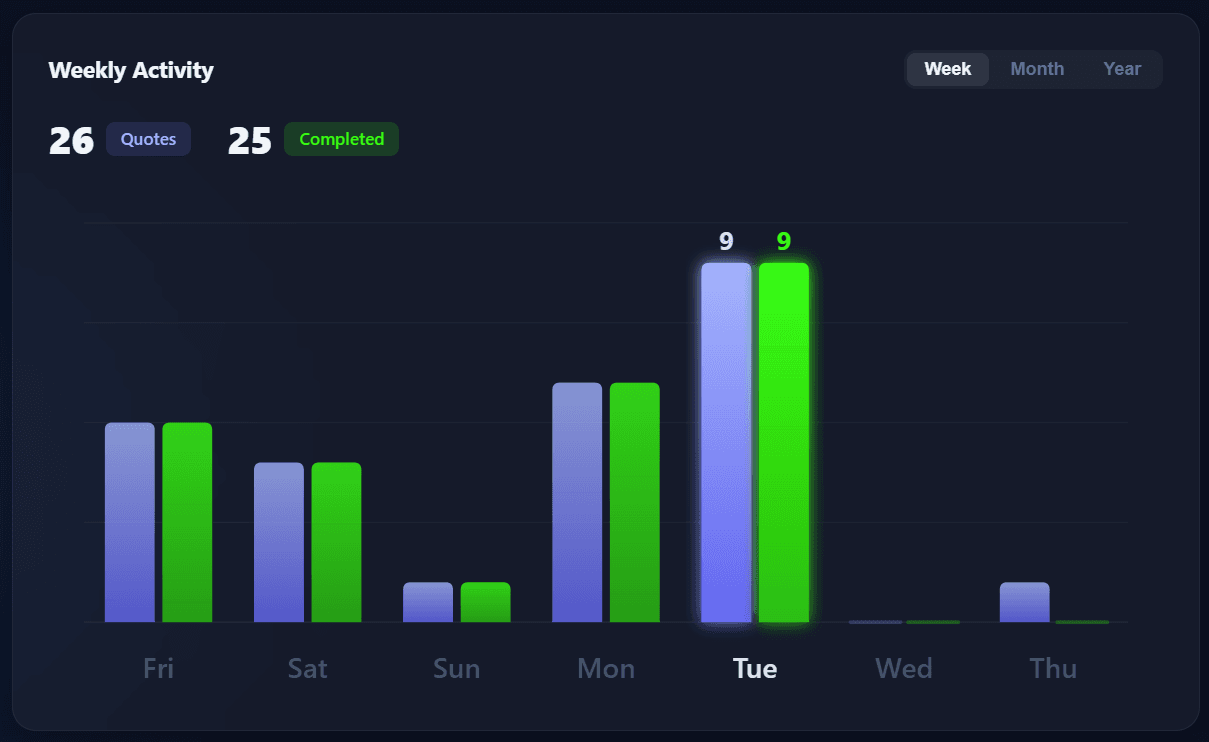This screenshot has width=1209, height=742.
Task: Click the Mon day label
Action: click(606, 668)
